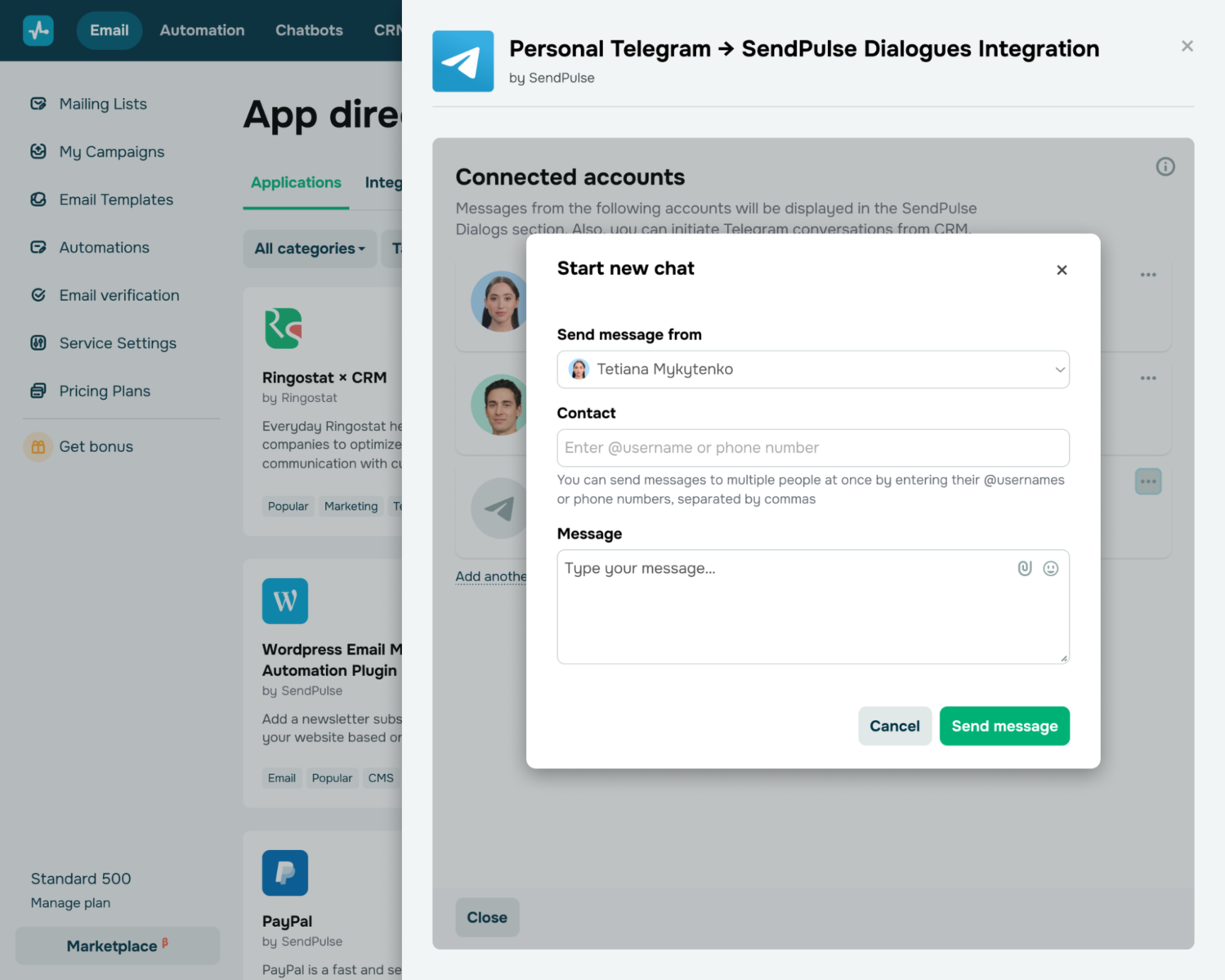
Task: Click the woman's avatar in connected accounts
Action: coord(499,301)
